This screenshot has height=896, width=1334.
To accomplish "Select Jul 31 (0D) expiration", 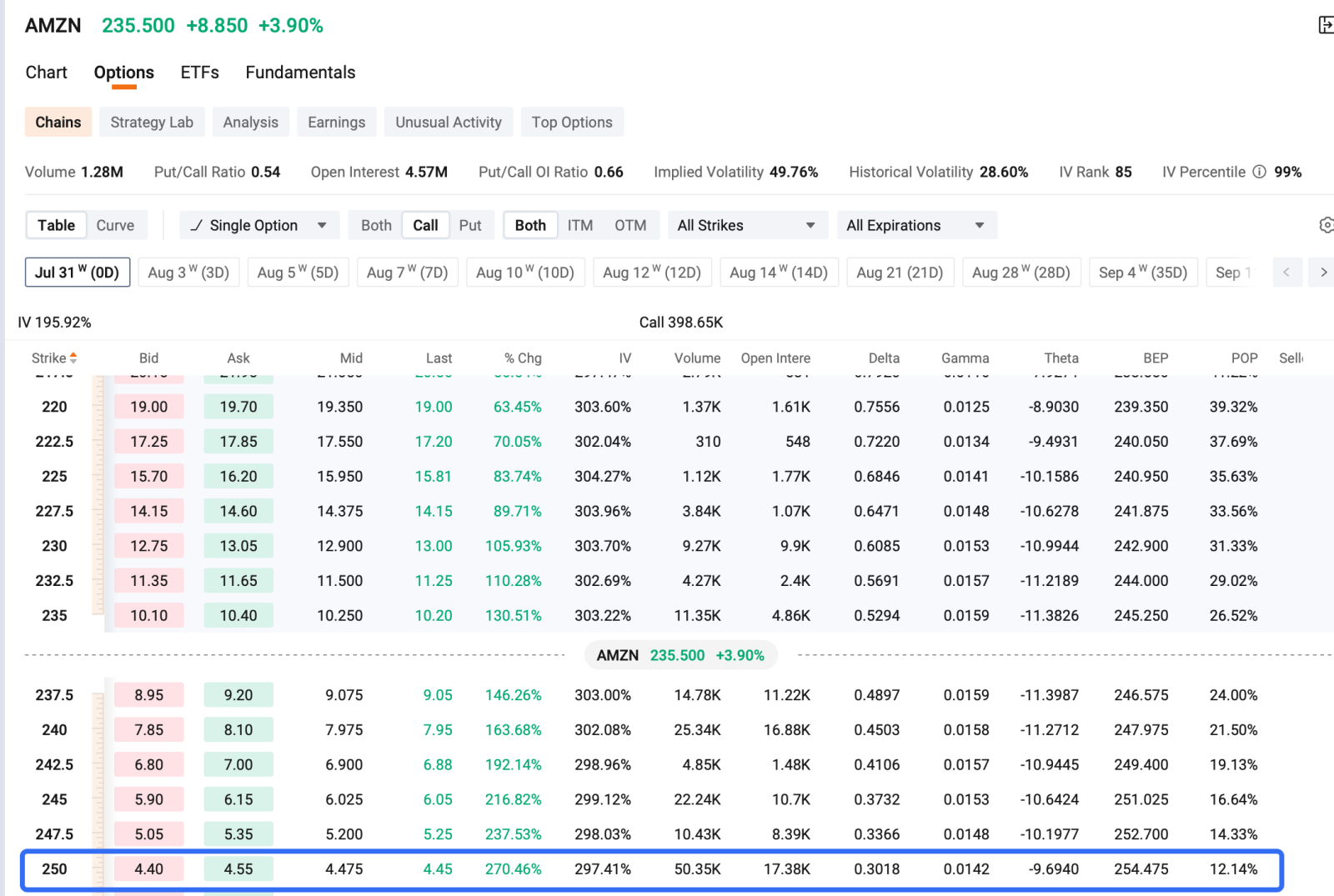I will pyautogui.click(x=78, y=273).
